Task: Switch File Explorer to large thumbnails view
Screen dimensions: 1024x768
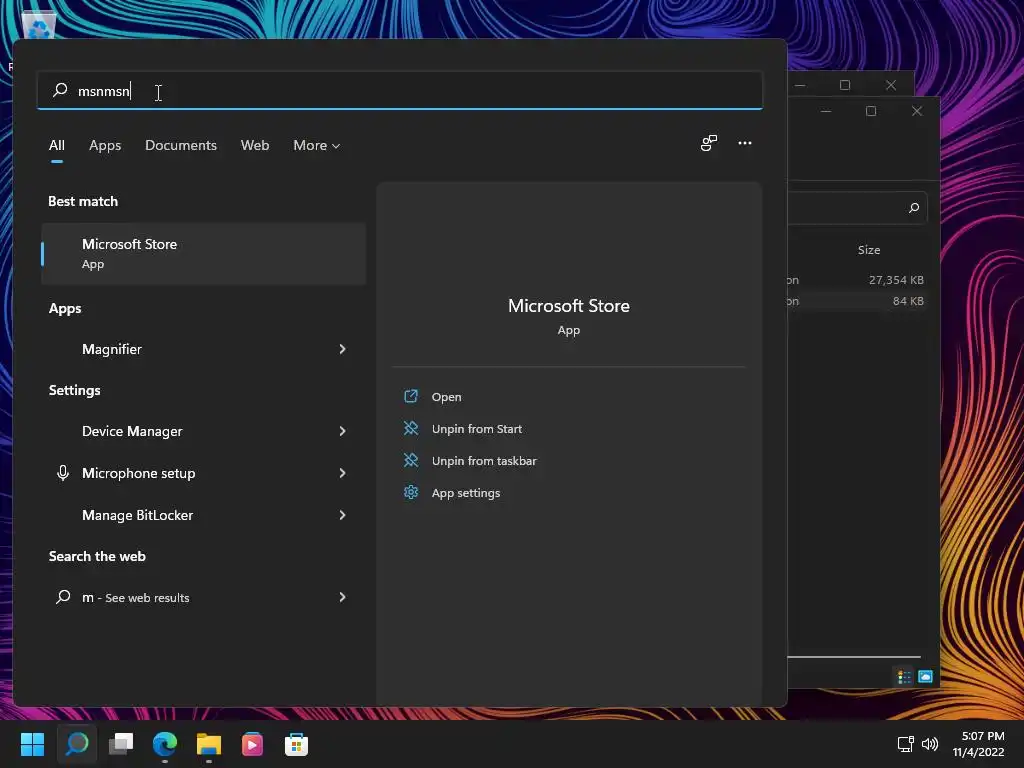Action: [925, 677]
